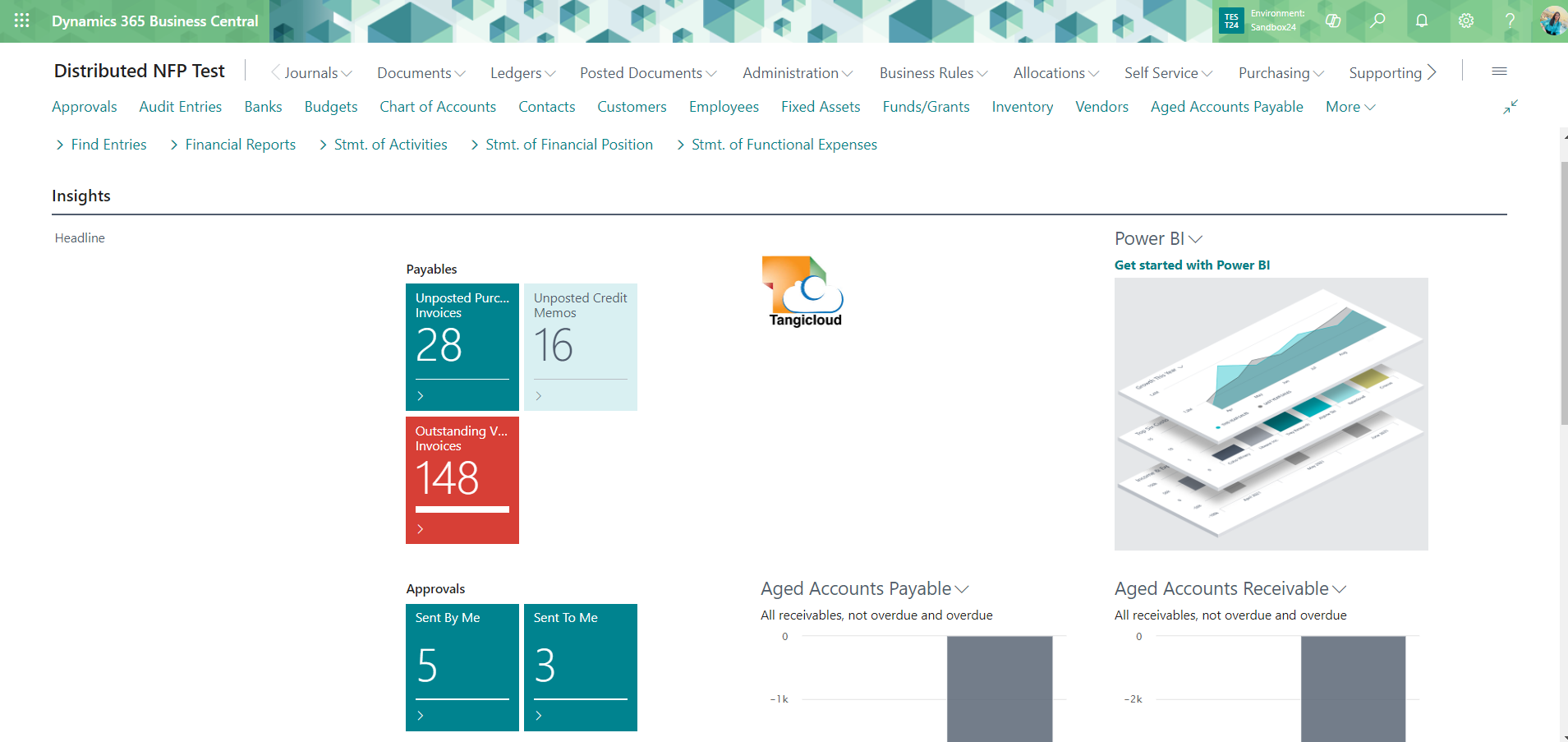The image size is (1568, 742).
Task: Go to Approvals
Action: coord(85,107)
